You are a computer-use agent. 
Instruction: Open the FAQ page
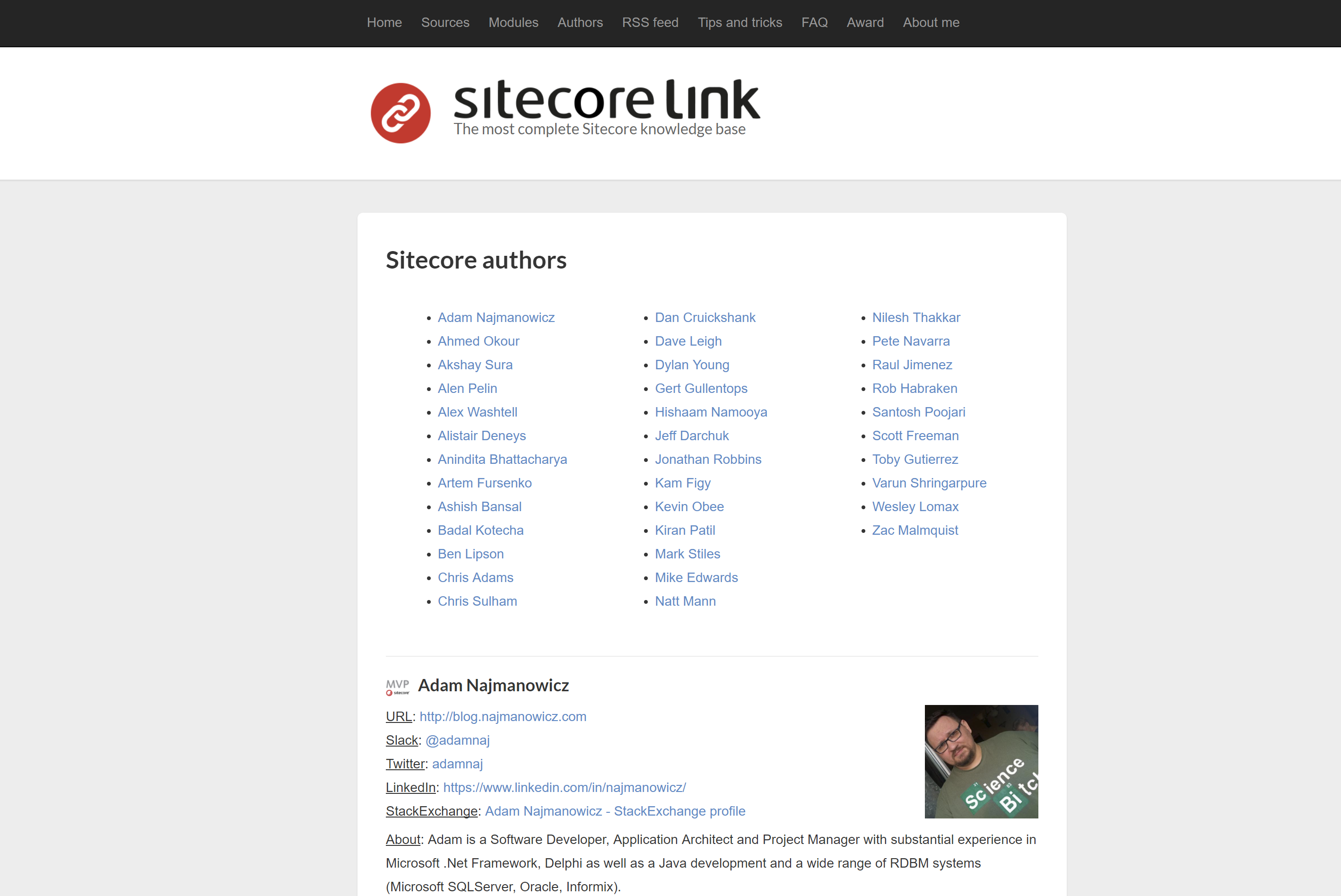click(x=814, y=23)
